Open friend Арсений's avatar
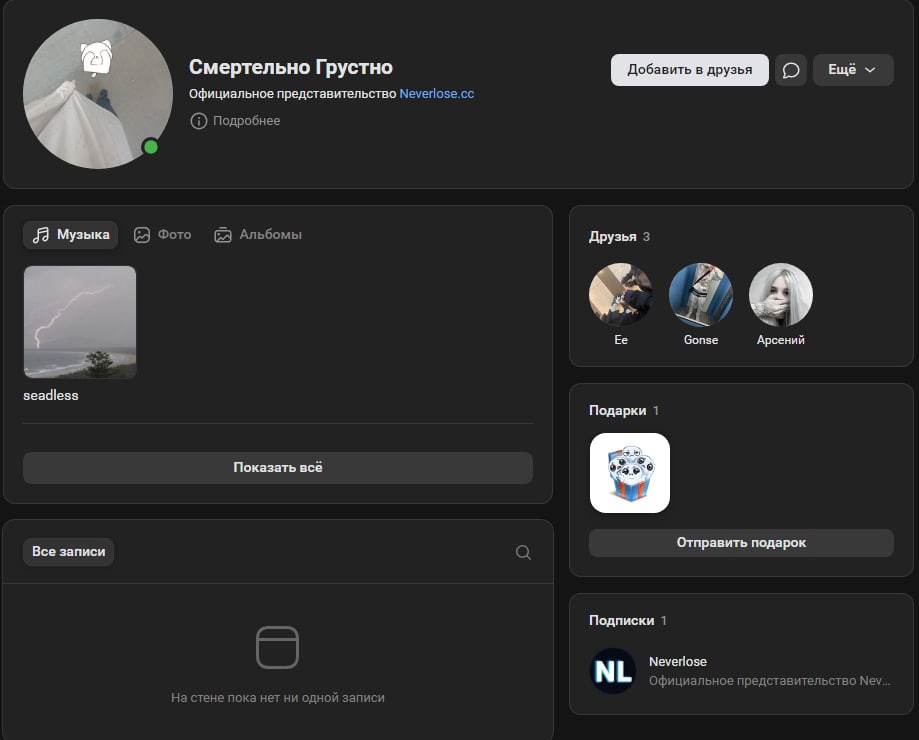 click(780, 295)
